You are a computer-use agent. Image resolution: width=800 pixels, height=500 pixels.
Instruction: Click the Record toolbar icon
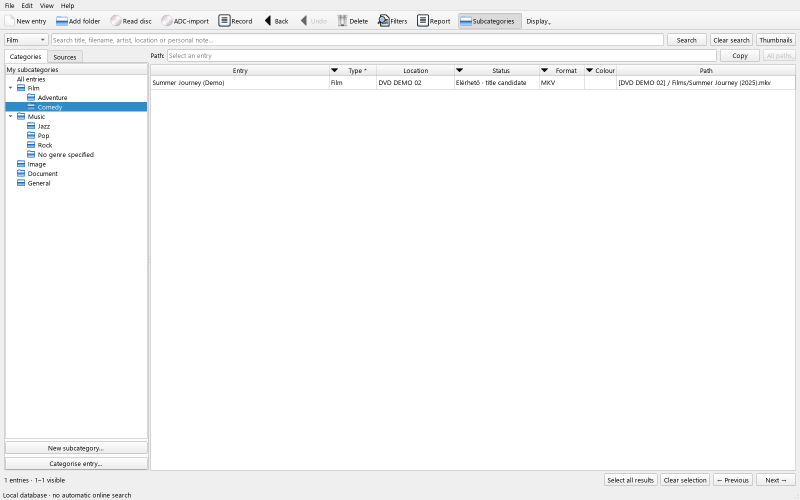point(224,21)
